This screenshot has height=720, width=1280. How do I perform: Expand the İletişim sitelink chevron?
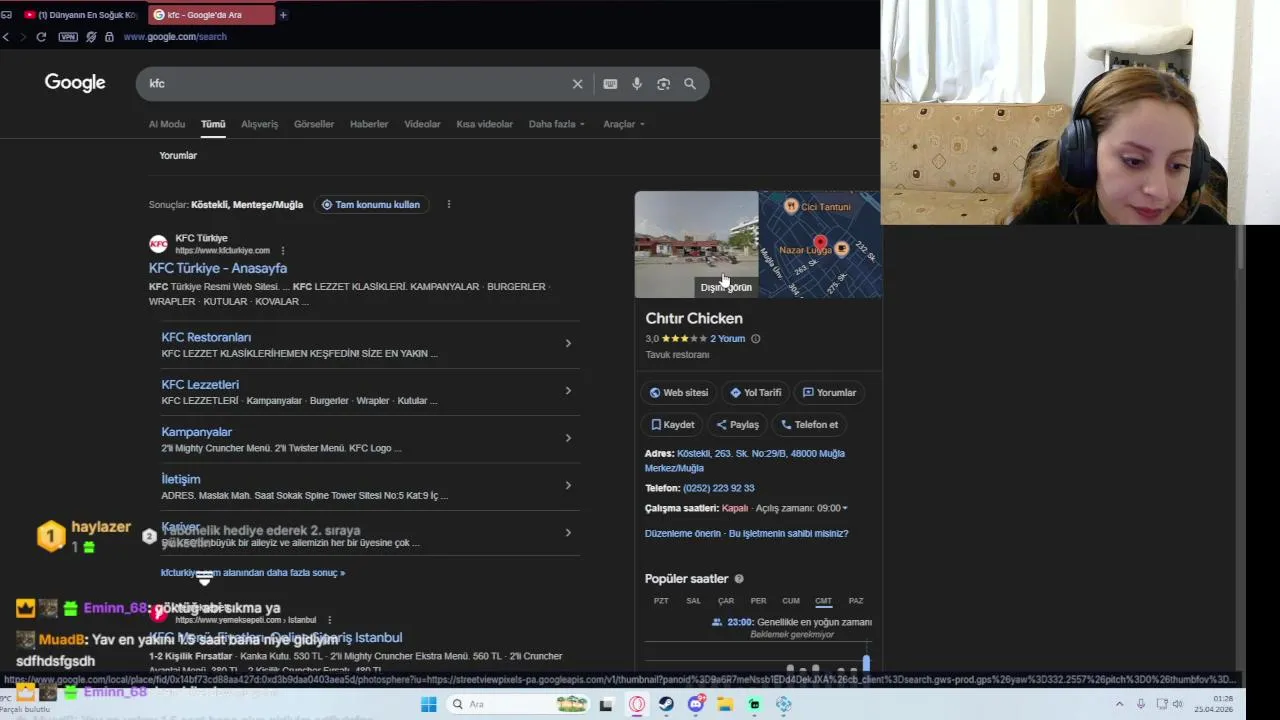568,485
